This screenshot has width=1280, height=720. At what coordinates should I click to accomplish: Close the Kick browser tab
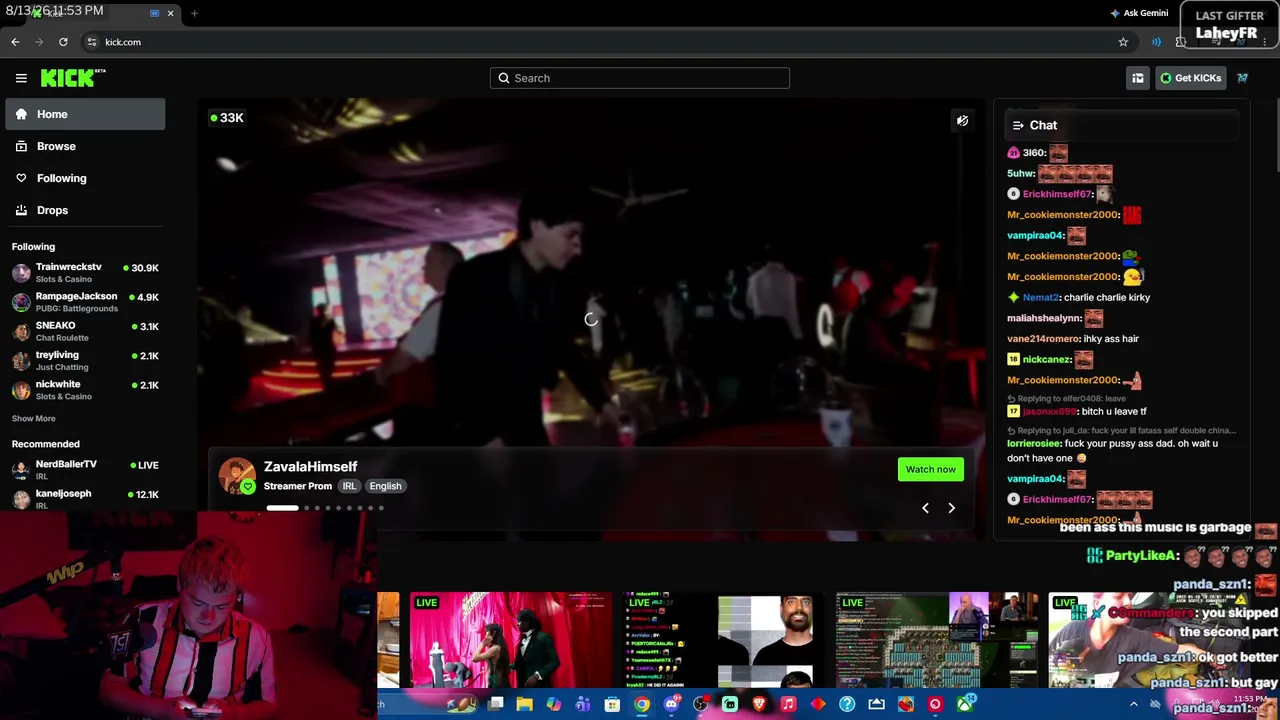[170, 13]
